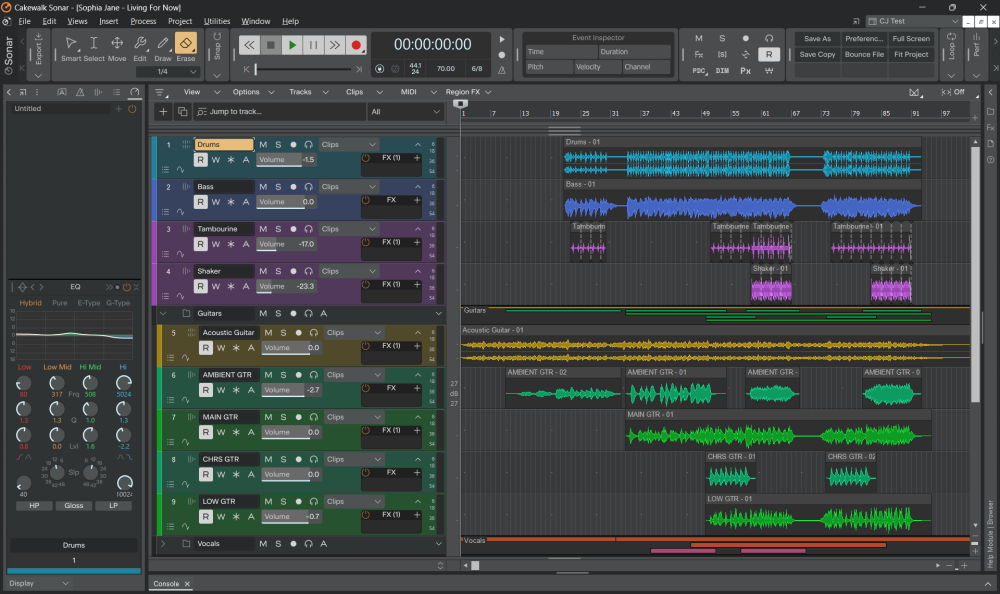Screen dimensions: 1000x594
Task: Switch to the Console tab
Action: pos(166,584)
